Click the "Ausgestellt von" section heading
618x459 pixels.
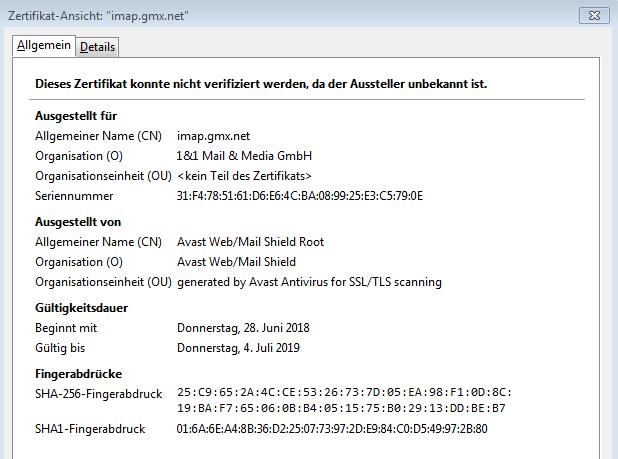[x=78, y=222]
